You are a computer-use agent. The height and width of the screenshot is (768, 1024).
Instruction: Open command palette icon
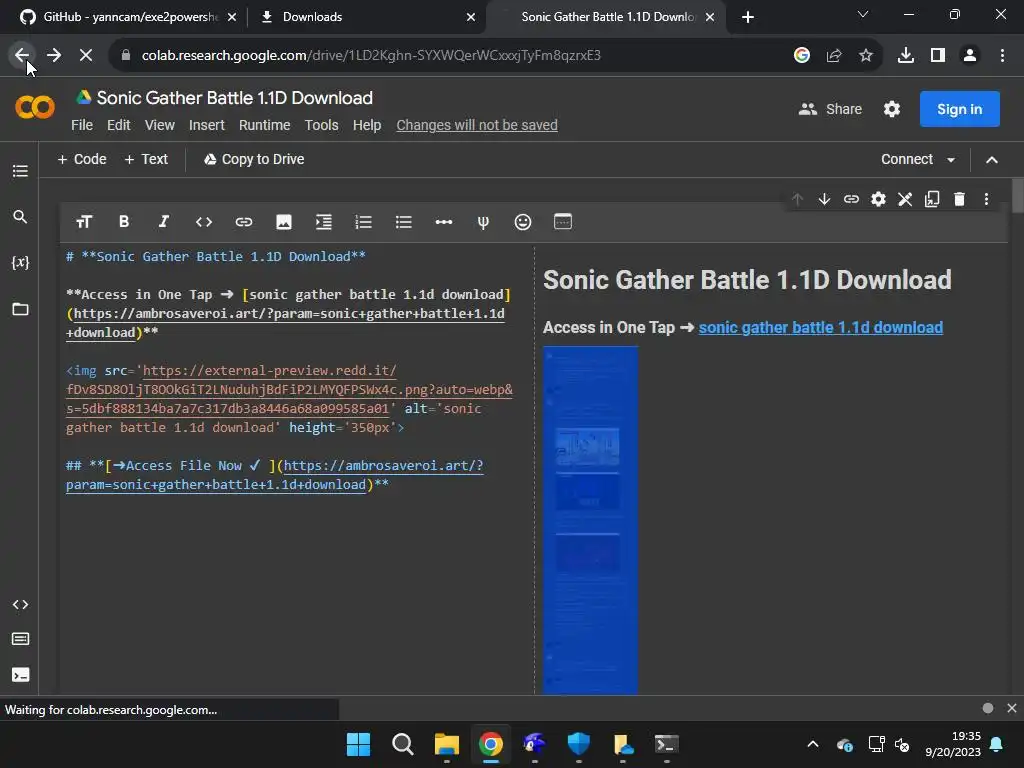(x=20, y=639)
